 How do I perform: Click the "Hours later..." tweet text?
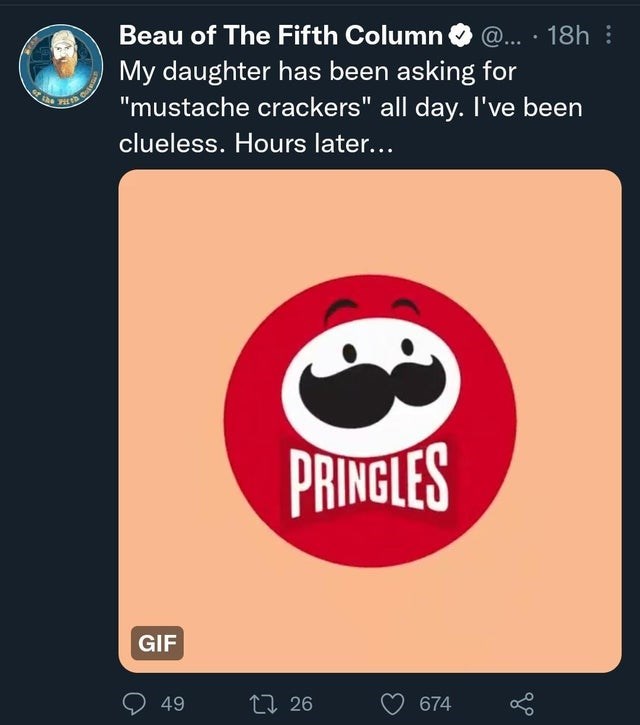point(314,142)
